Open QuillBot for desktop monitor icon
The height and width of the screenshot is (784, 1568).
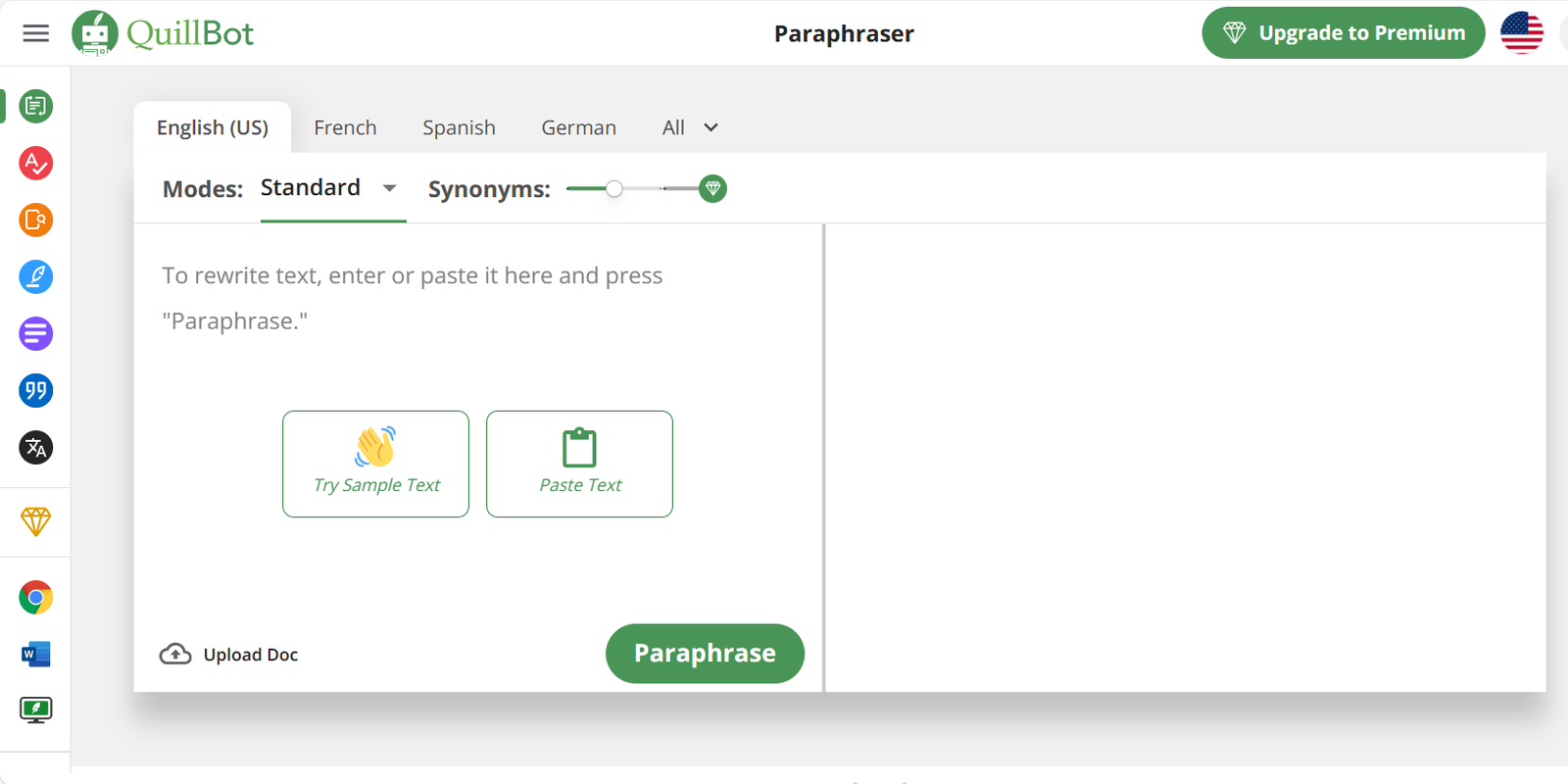click(36, 710)
